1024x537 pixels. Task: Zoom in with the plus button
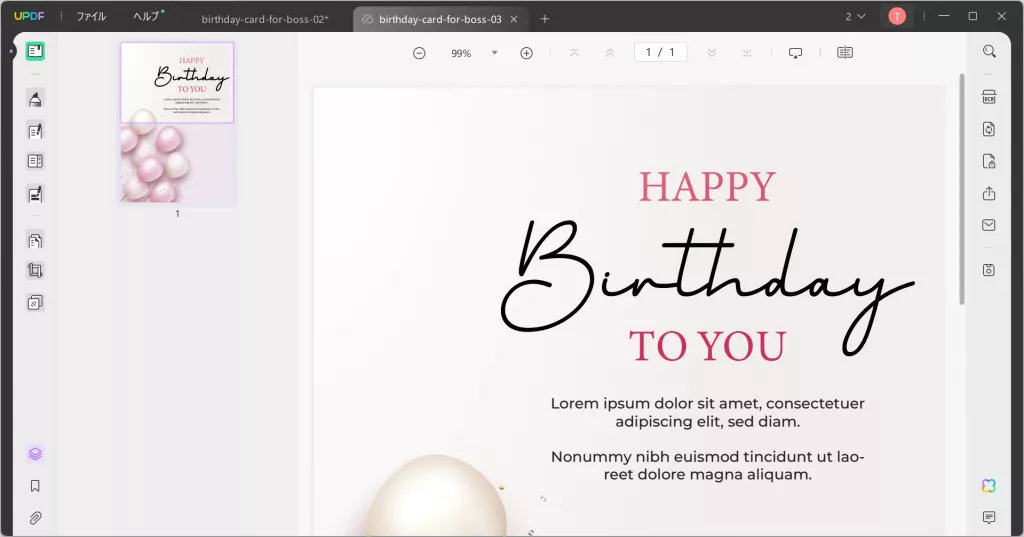(x=526, y=53)
